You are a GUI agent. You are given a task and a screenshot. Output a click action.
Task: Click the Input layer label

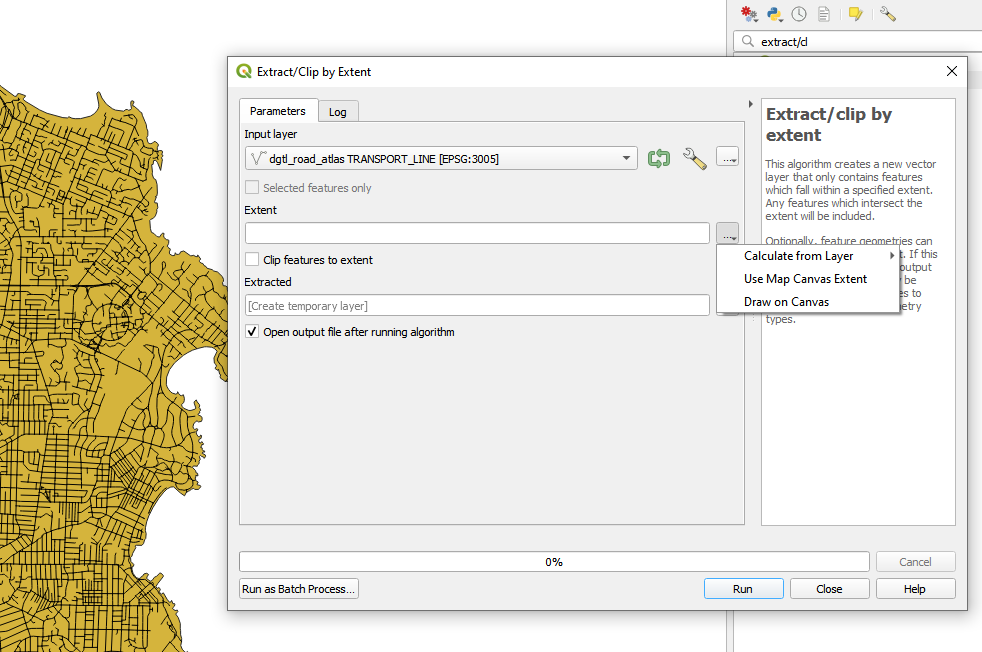point(271,134)
